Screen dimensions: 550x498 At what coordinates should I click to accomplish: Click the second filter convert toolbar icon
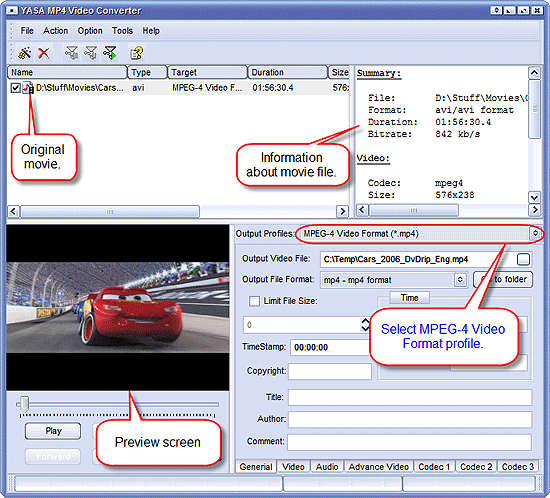pos(90,53)
